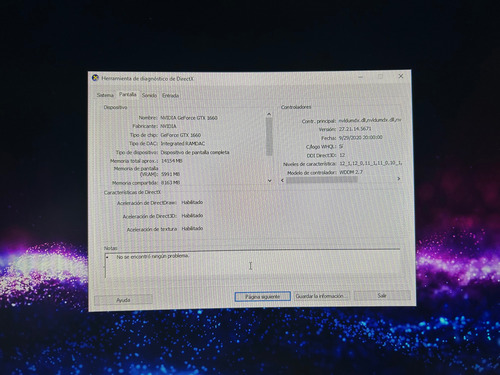Click the DirectX diagnostic tool title icon
This screenshot has height=375, width=500.
95,78
